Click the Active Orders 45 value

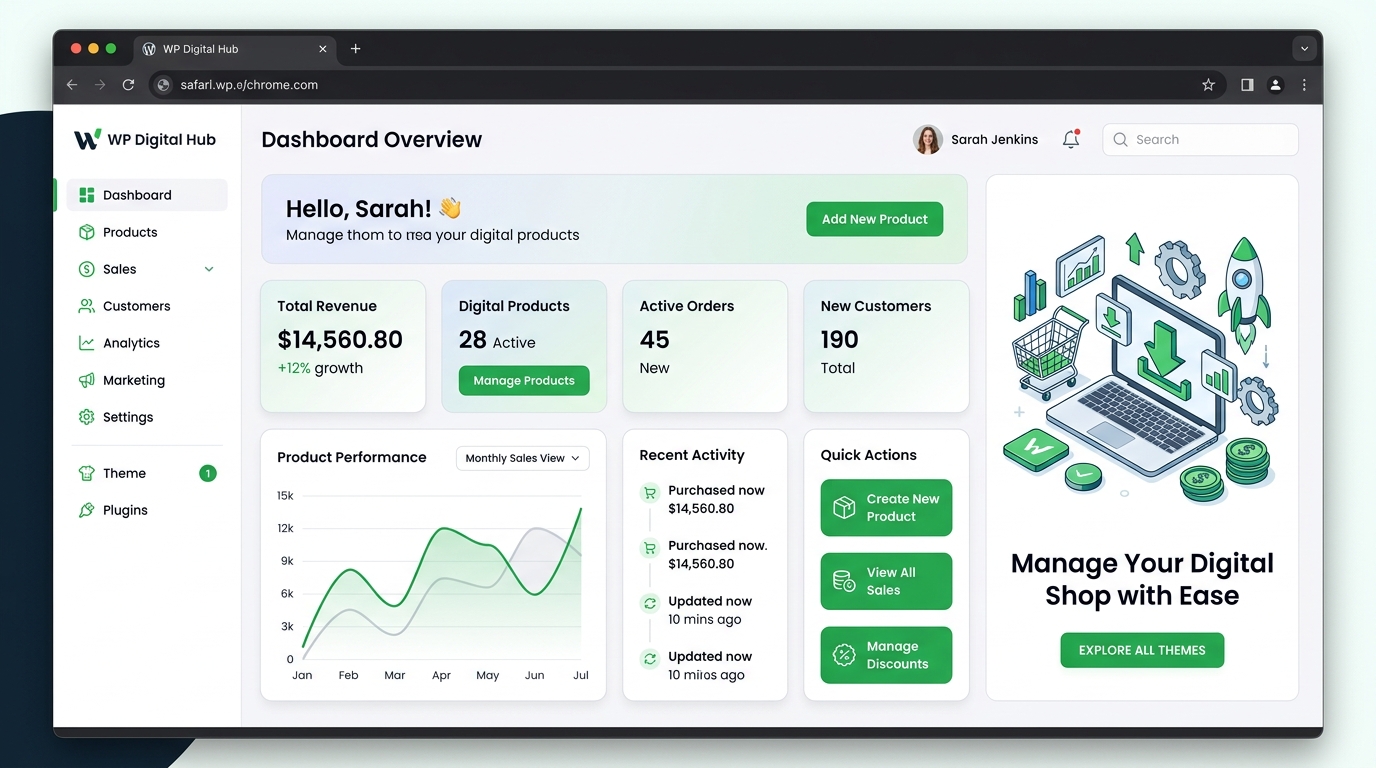(654, 340)
